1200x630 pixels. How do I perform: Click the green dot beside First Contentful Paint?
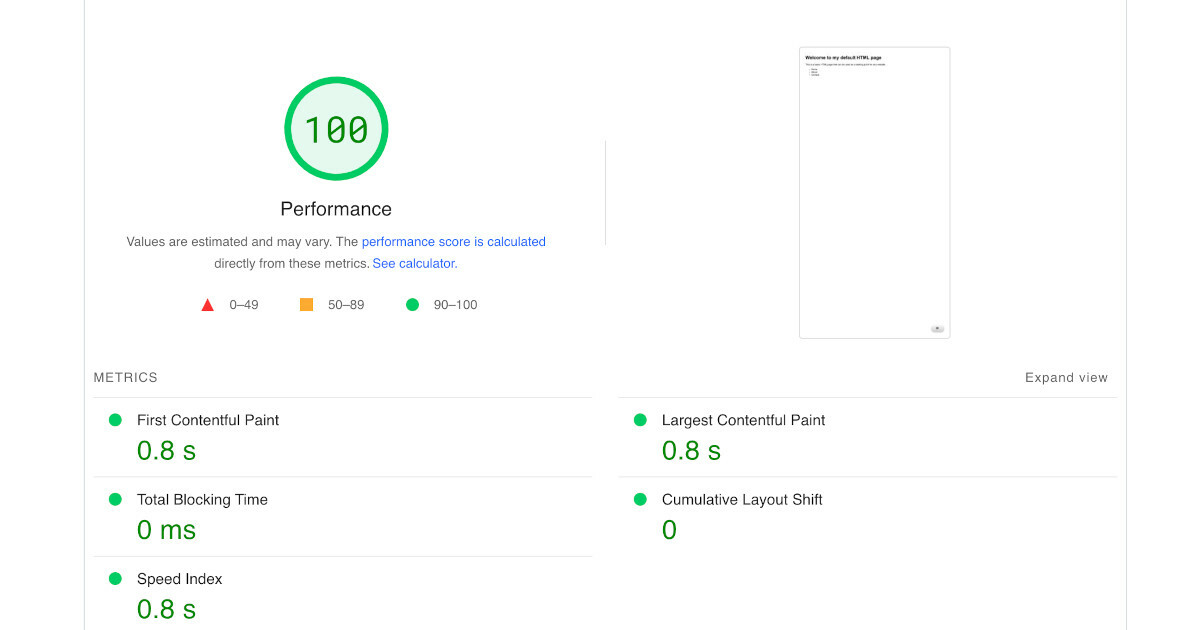click(x=114, y=420)
